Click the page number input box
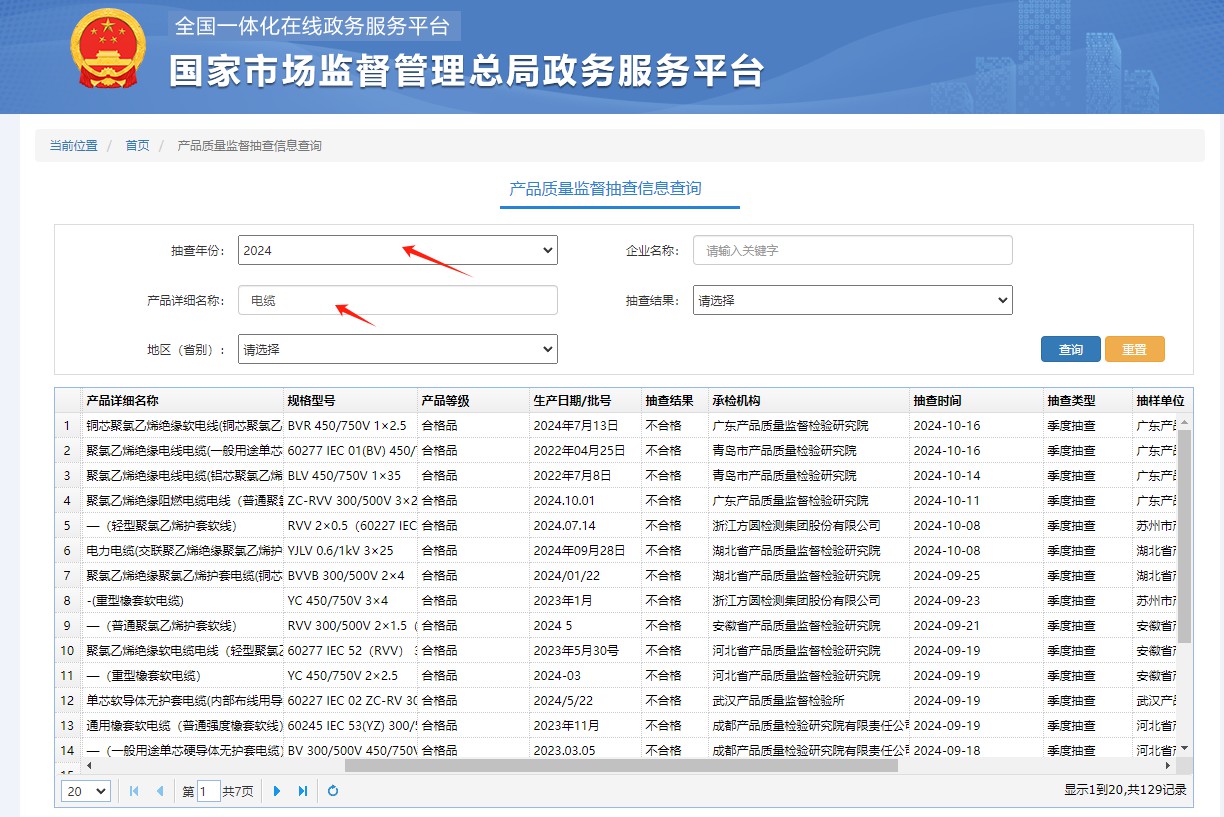Image resolution: width=1224 pixels, height=817 pixels. click(x=209, y=791)
